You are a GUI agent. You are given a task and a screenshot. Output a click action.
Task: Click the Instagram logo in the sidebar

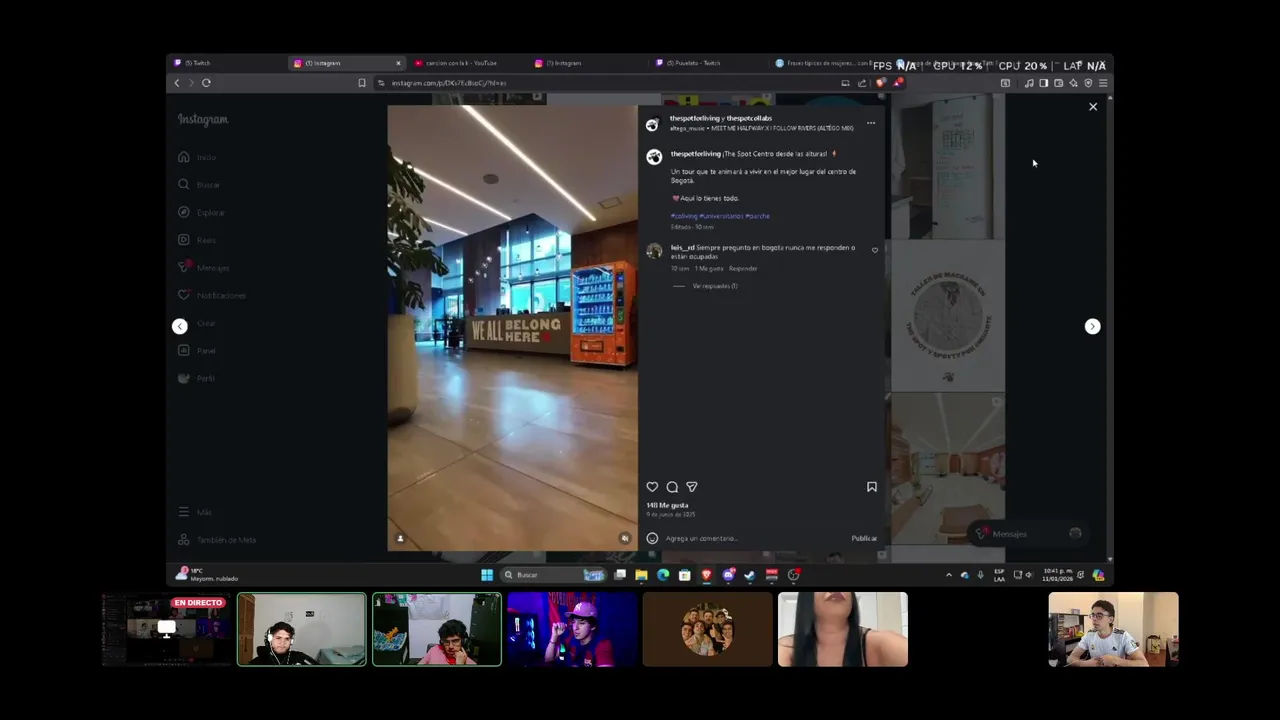[x=203, y=120]
